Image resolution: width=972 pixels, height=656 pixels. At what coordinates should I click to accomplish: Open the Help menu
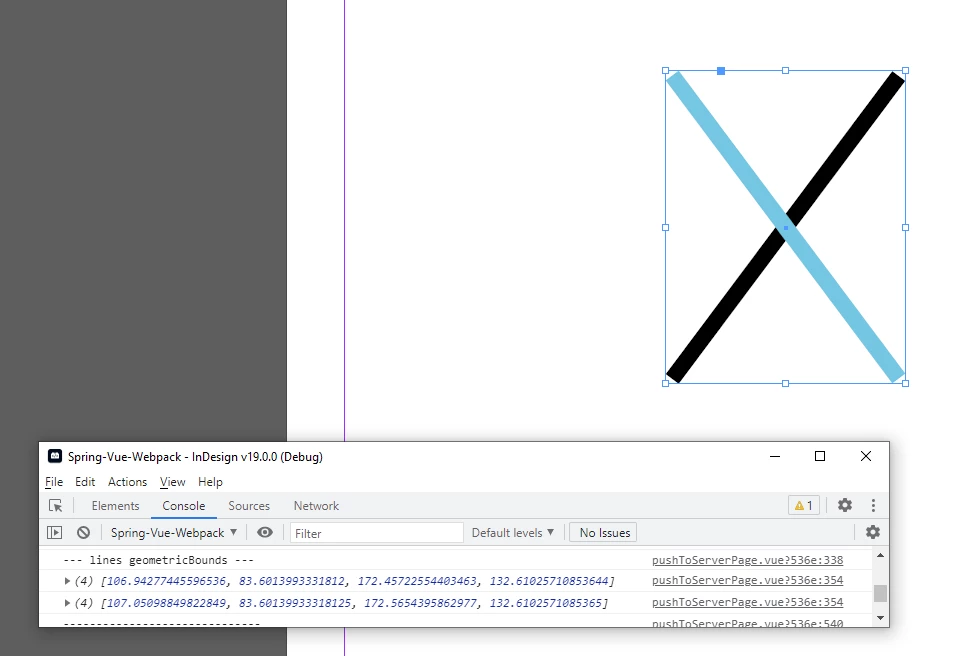(210, 482)
